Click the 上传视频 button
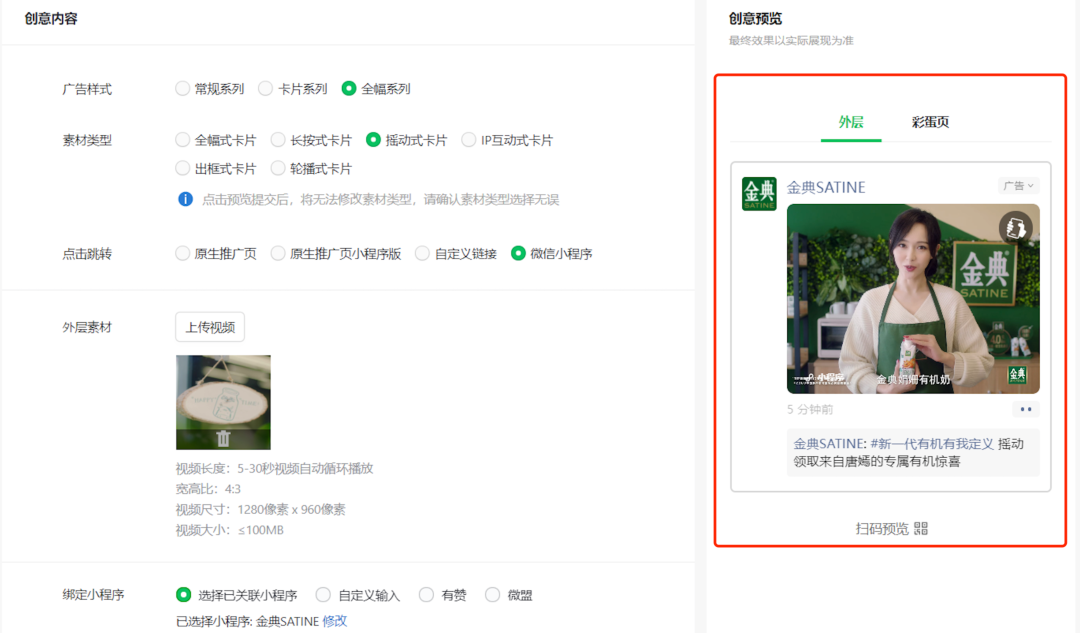Screen dimensions: 1080x633 210,327
